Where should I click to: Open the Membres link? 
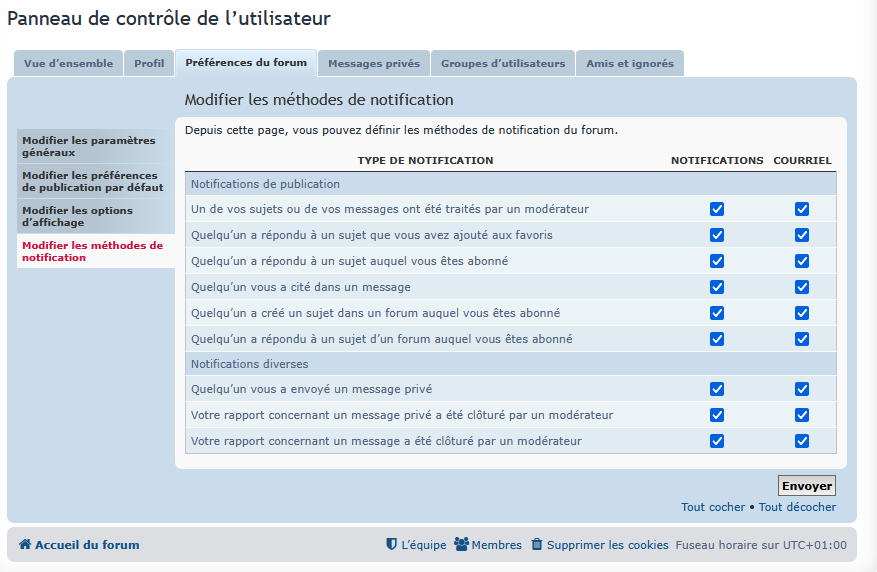tap(496, 545)
